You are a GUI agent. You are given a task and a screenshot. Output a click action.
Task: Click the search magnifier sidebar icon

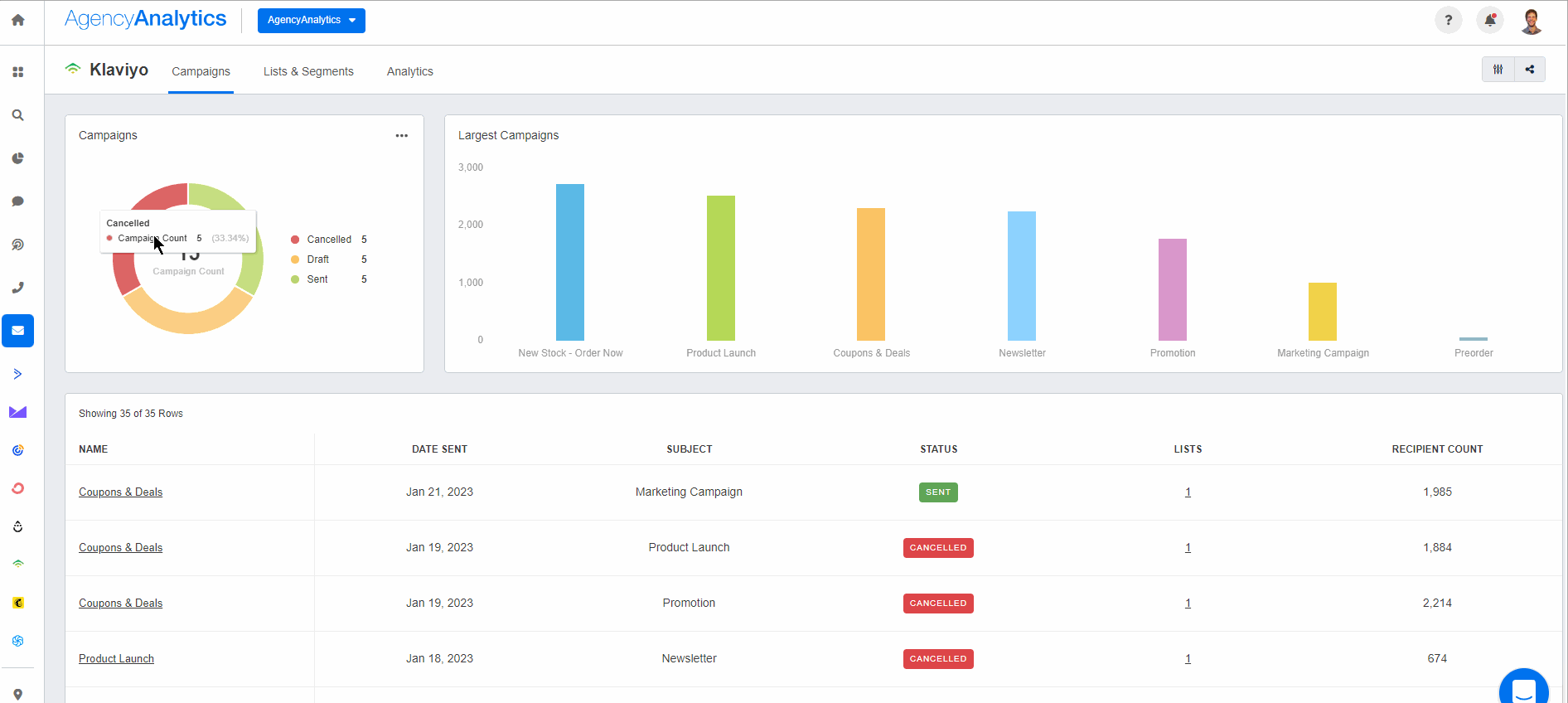pyautogui.click(x=17, y=115)
